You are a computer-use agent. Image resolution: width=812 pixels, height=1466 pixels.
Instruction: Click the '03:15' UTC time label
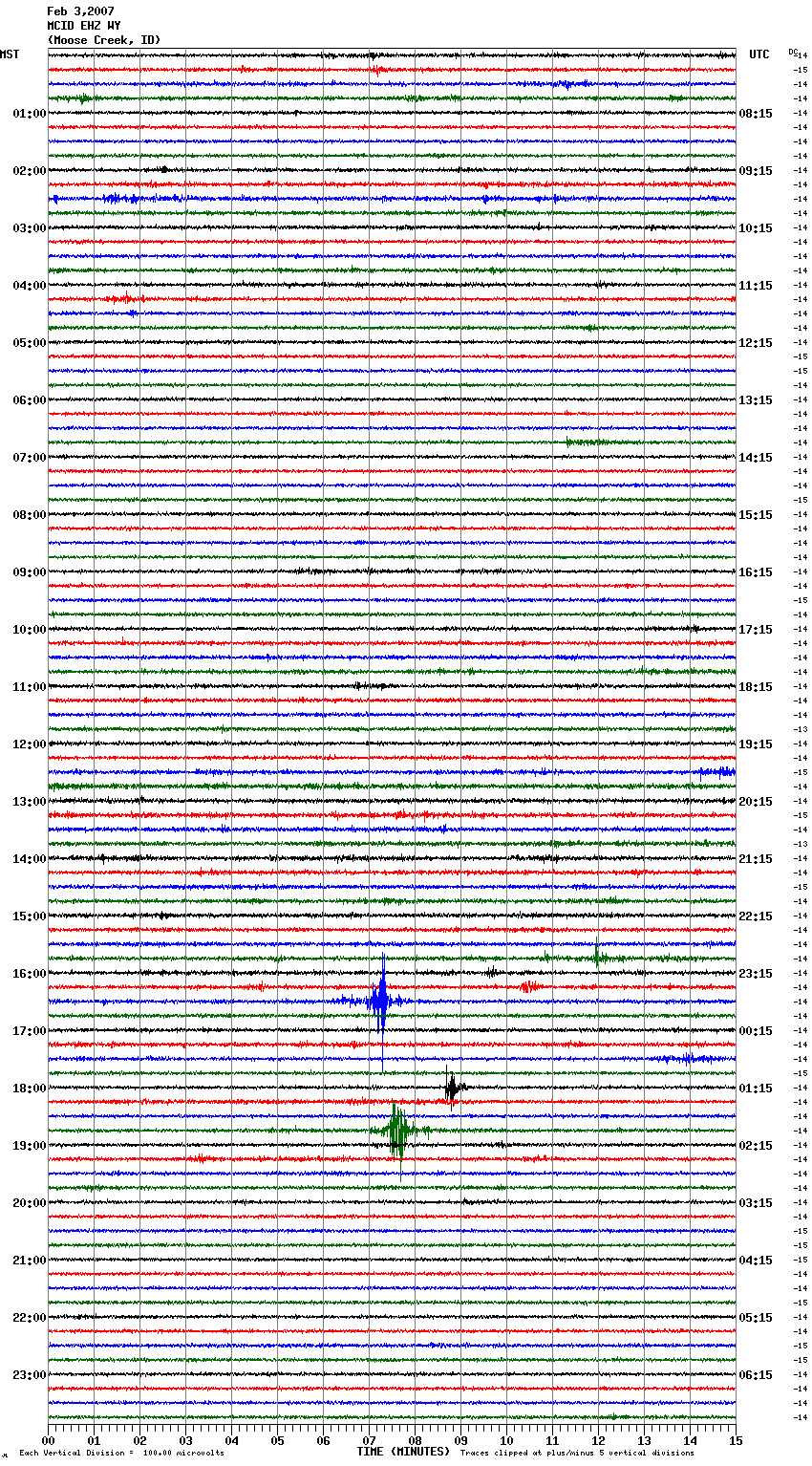click(756, 1203)
